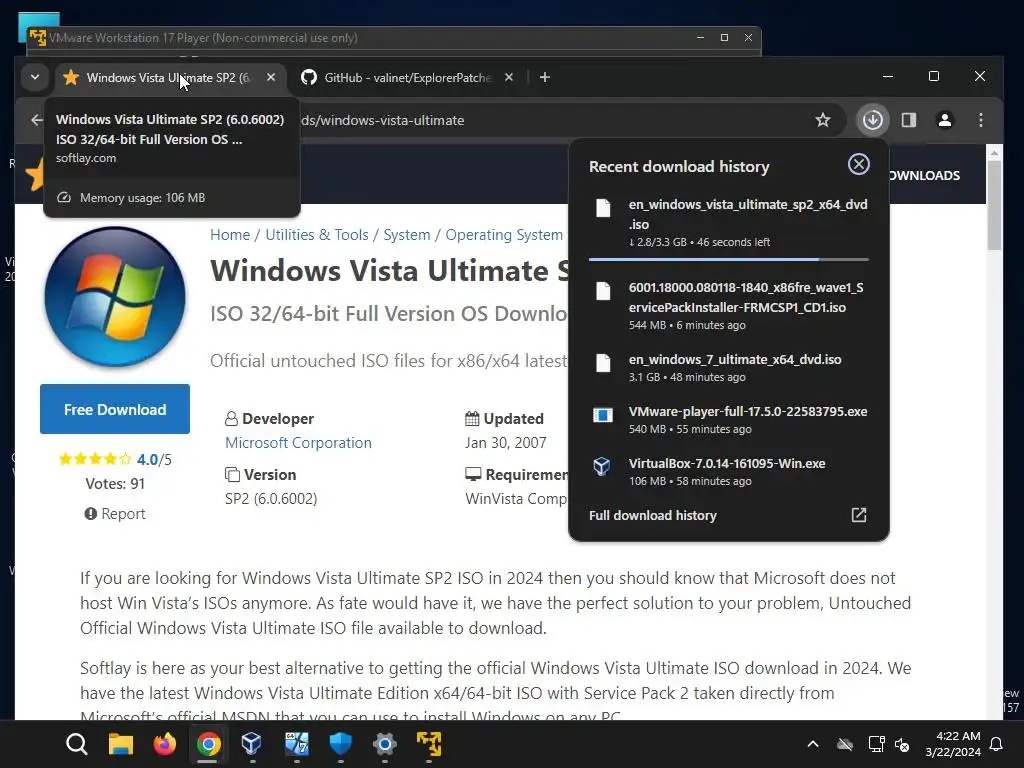The image size is (1024, 768).
Task: Open the new tab plus button
Action: (x=545, y=78)
